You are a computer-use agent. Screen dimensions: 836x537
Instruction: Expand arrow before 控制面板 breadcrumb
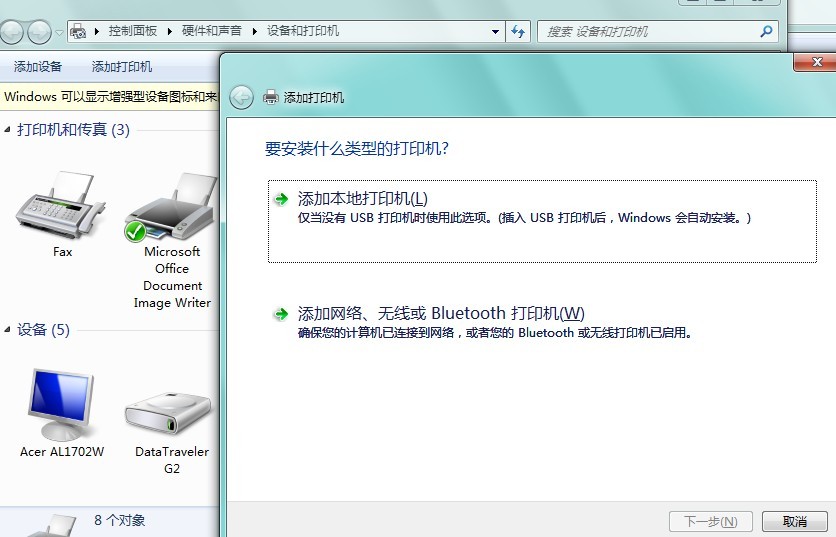coord(97,31)
